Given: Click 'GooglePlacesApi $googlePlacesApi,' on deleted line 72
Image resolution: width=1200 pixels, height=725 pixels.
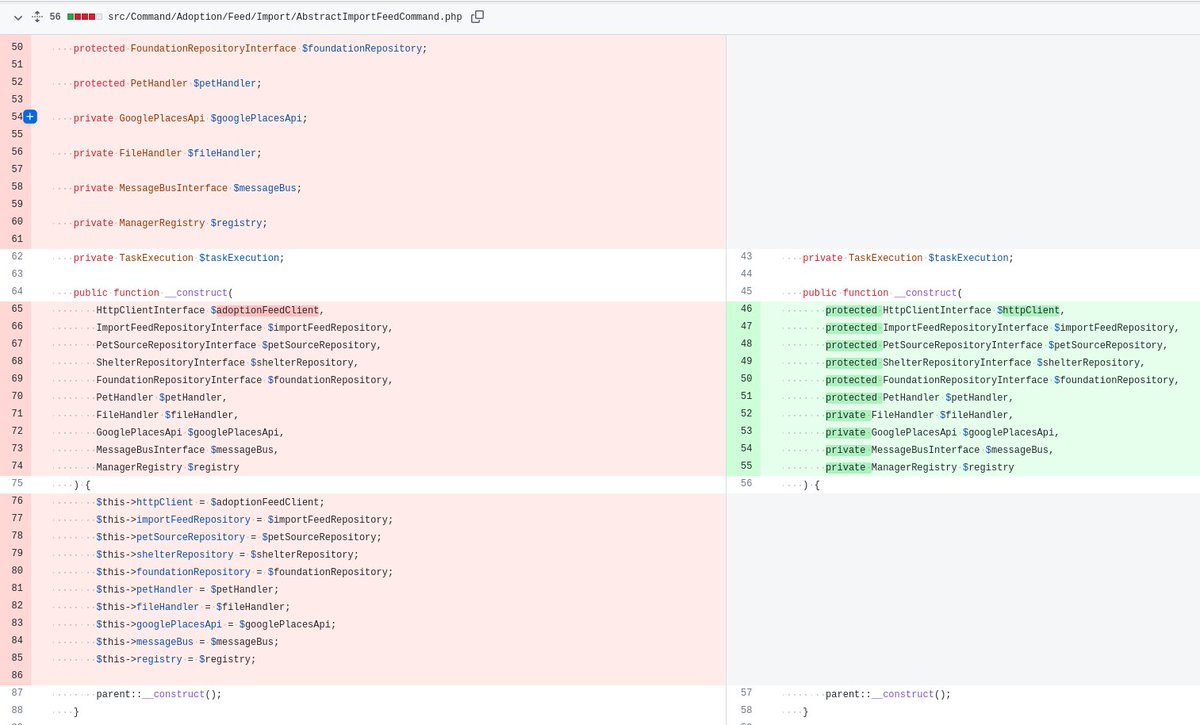Looking at the screenshot, I should pos(190,432).
